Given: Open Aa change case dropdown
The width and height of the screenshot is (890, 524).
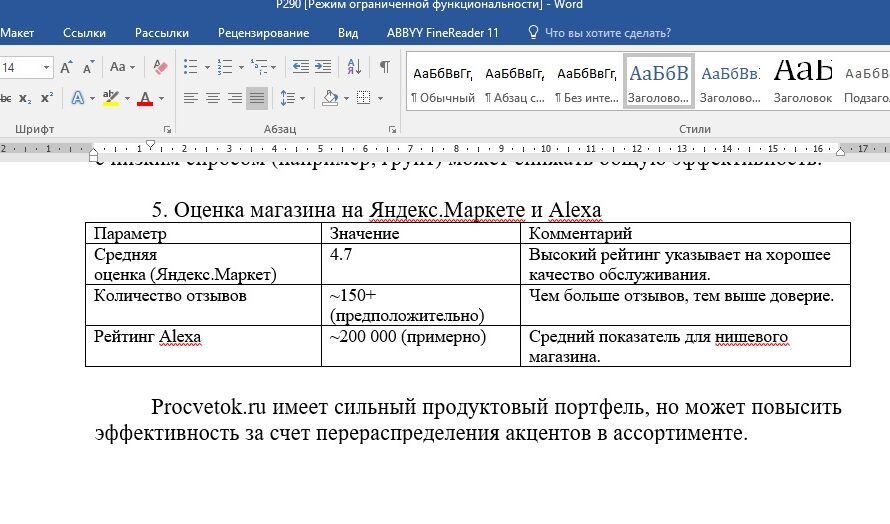Looking at the screenshot, I should click(122, 67).
